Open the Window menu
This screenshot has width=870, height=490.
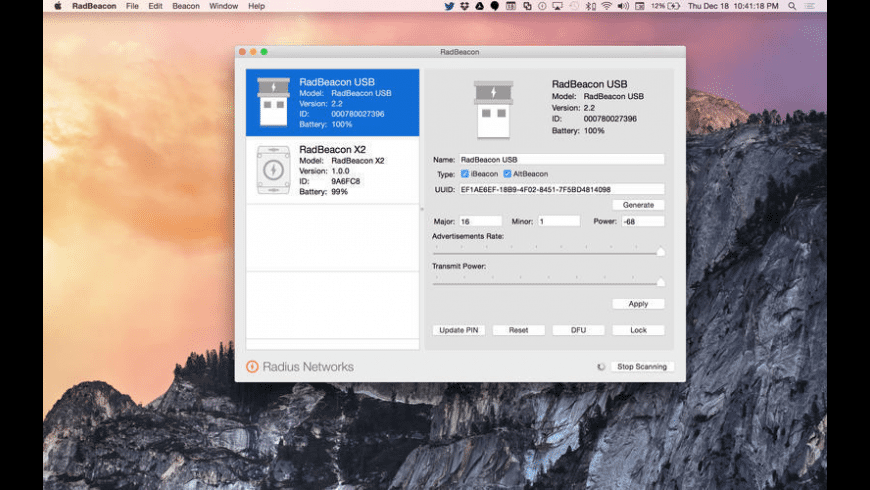[x=224, y=6]
